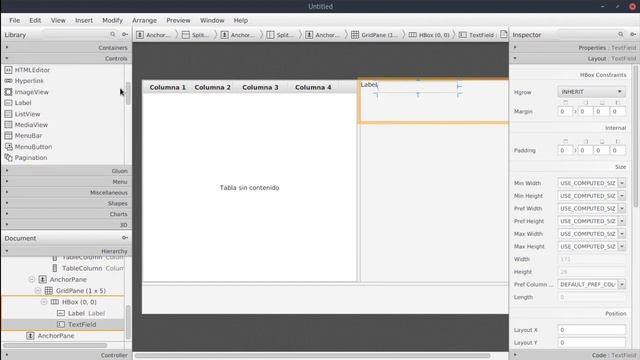Collapse the GridPane (1 x 5) node
Image resolution: width=640 pixels, height=360 pixels.
pyautogui.click(x=38, y=291)
